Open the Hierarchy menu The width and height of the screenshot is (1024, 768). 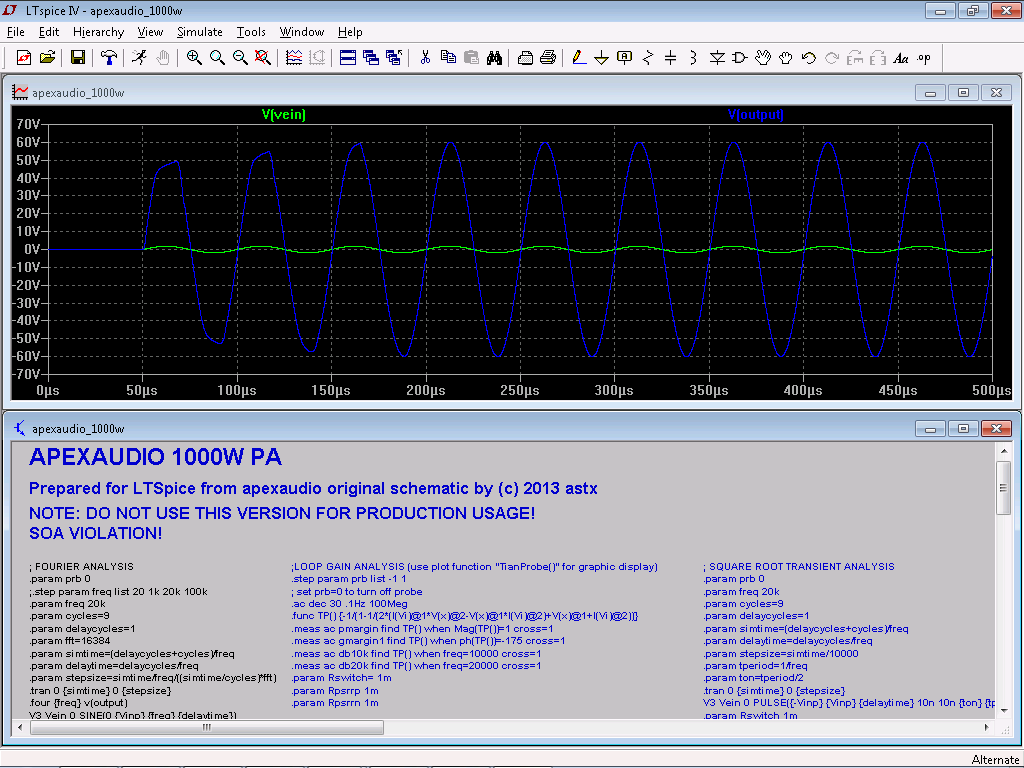99,32
